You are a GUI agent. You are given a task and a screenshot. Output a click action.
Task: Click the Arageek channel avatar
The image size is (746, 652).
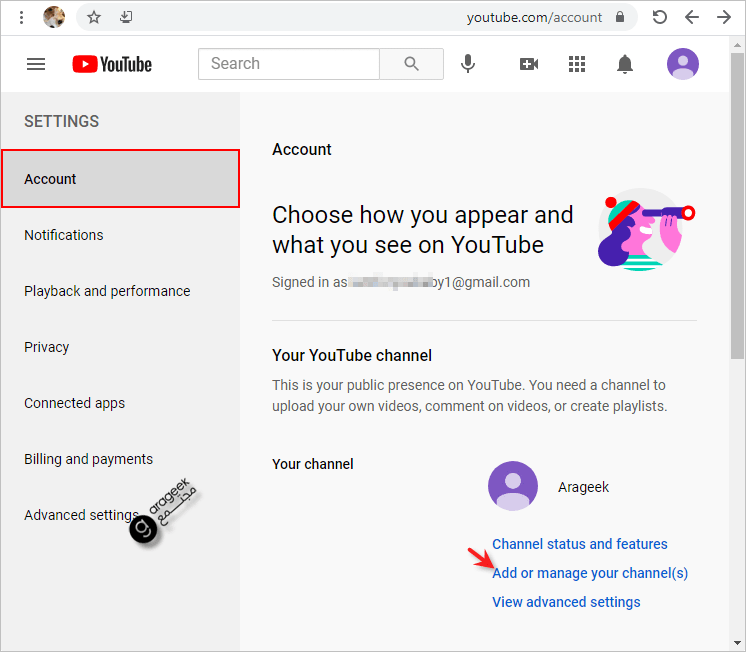(x=513, y=486)
